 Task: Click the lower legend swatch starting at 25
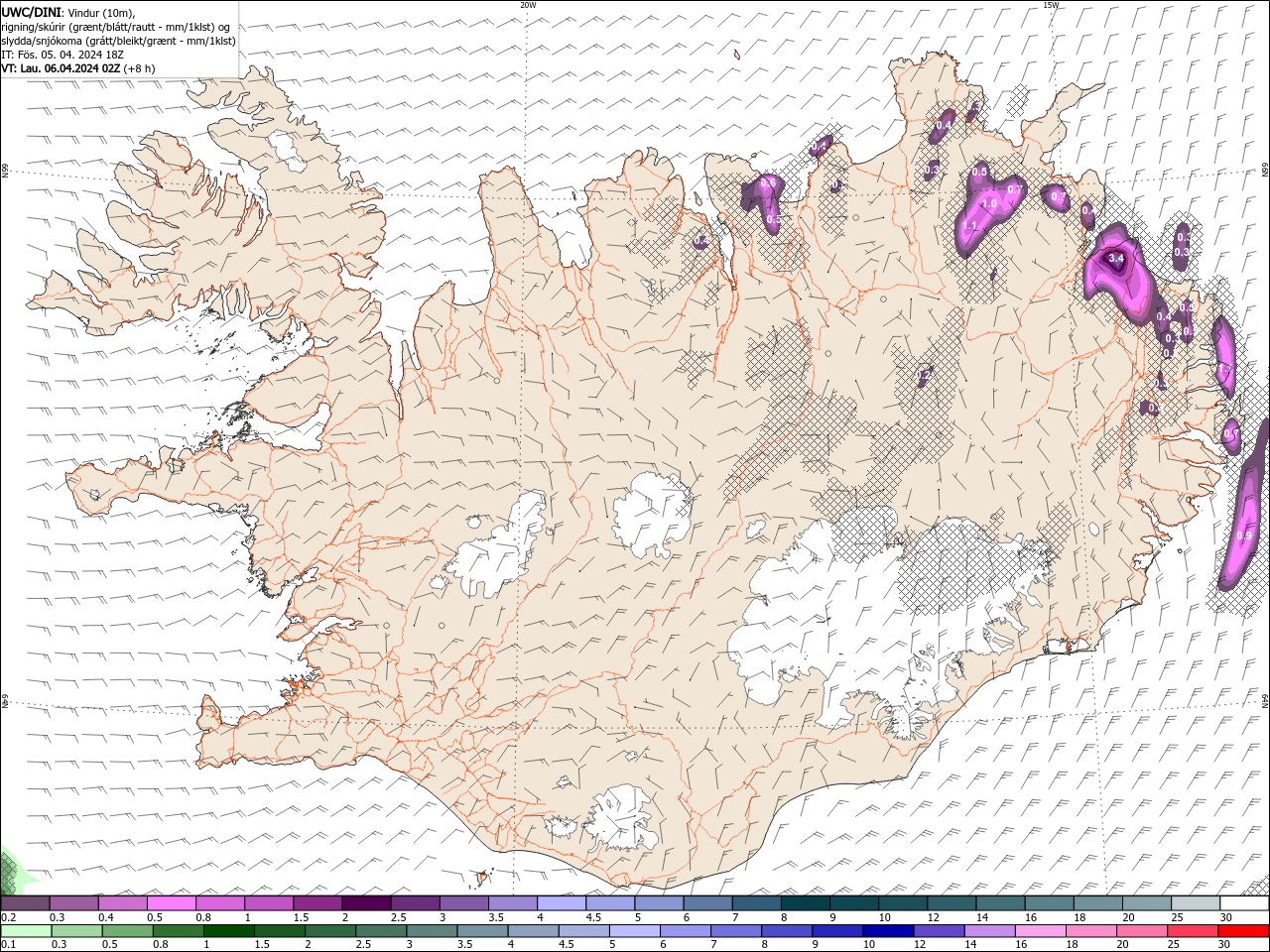pos(1194,931)
